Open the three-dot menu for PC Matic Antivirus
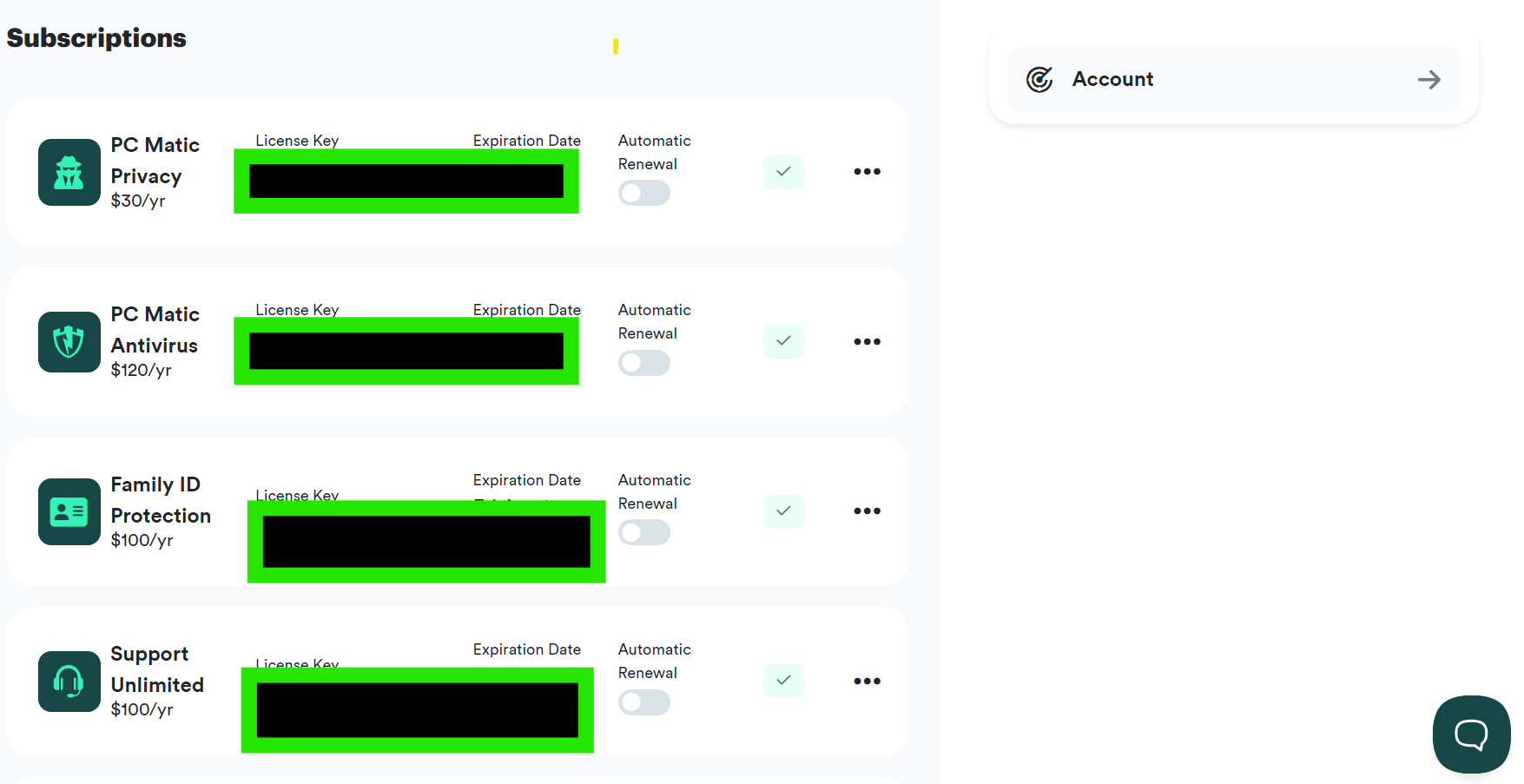 coord(867,342)
